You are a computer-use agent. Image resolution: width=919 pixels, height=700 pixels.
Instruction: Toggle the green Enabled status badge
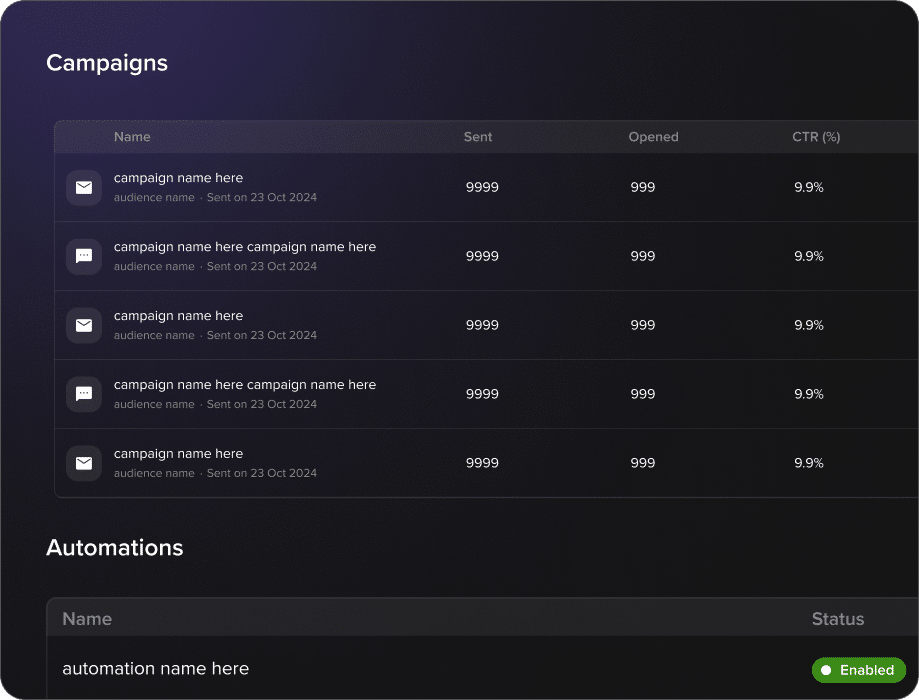pos(858,670)
